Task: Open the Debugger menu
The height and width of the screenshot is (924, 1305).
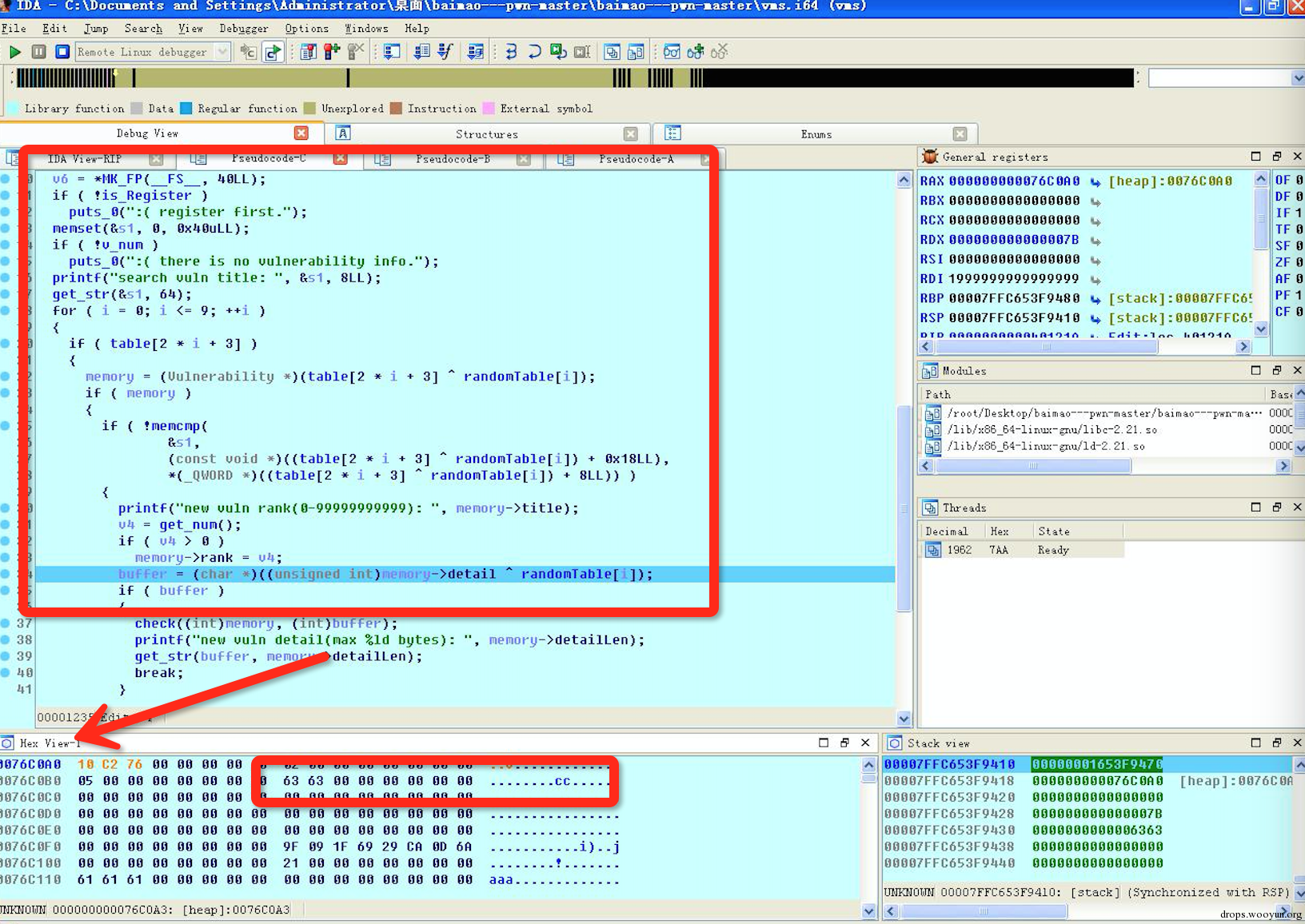Action: coord(244,29)
